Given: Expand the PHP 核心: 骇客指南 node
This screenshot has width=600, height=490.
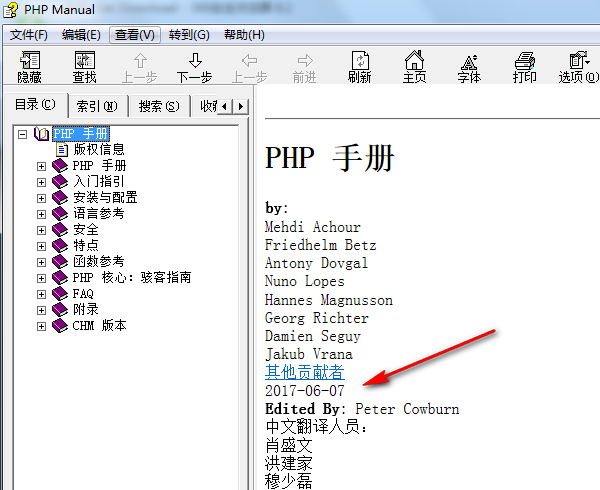Looking at the screenshot, I should (x=41, y=278).
